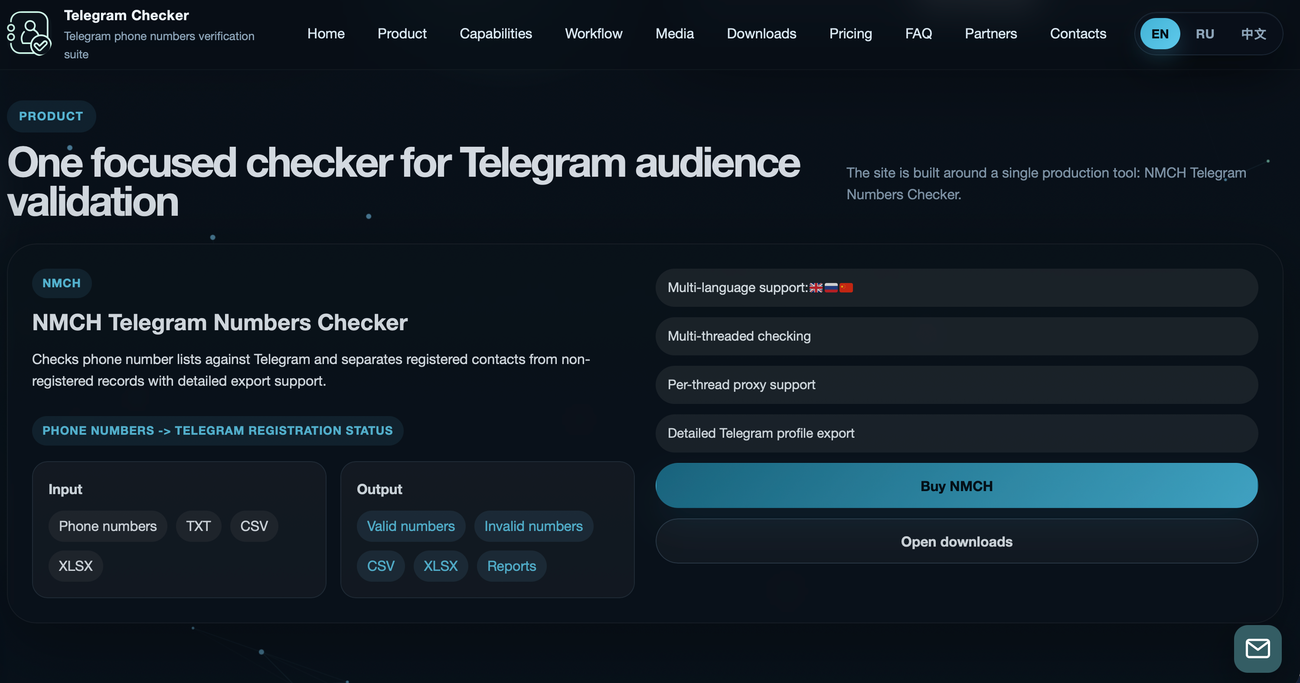Image resolution: width=1300 pixels, height=683 pixels.
Task: Click the Phone numbers -> Telegram registration status label
Action: coord(218,431)
